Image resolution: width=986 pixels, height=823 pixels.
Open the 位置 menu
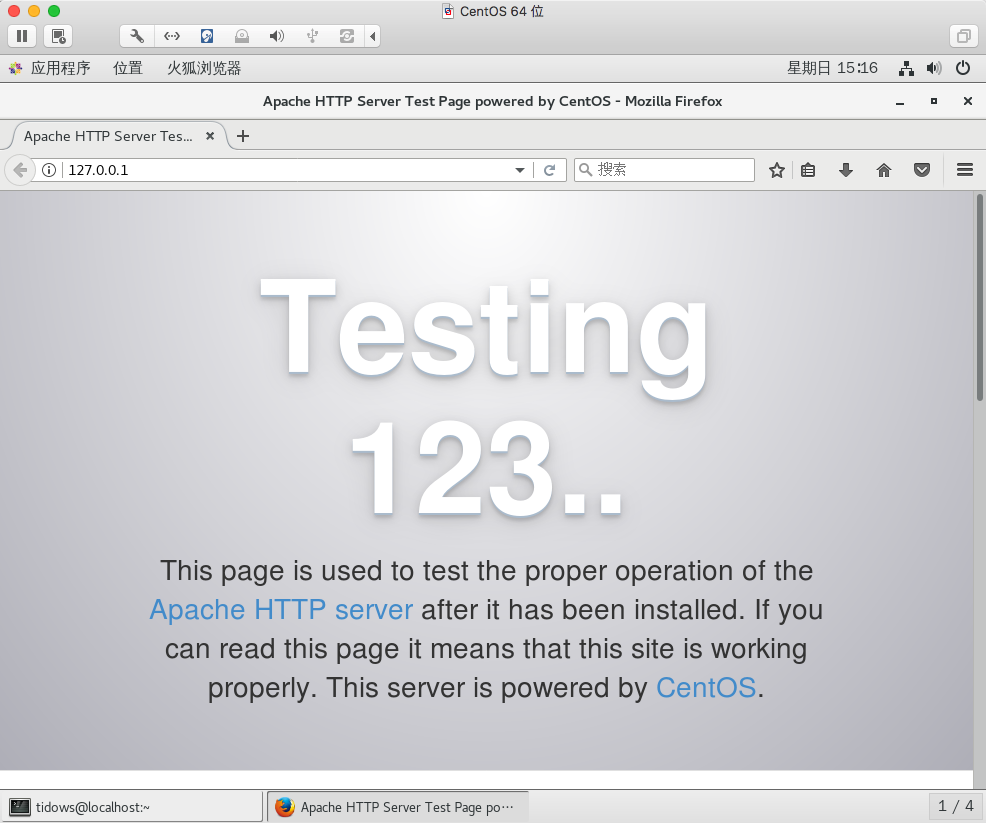pos(128,68)
